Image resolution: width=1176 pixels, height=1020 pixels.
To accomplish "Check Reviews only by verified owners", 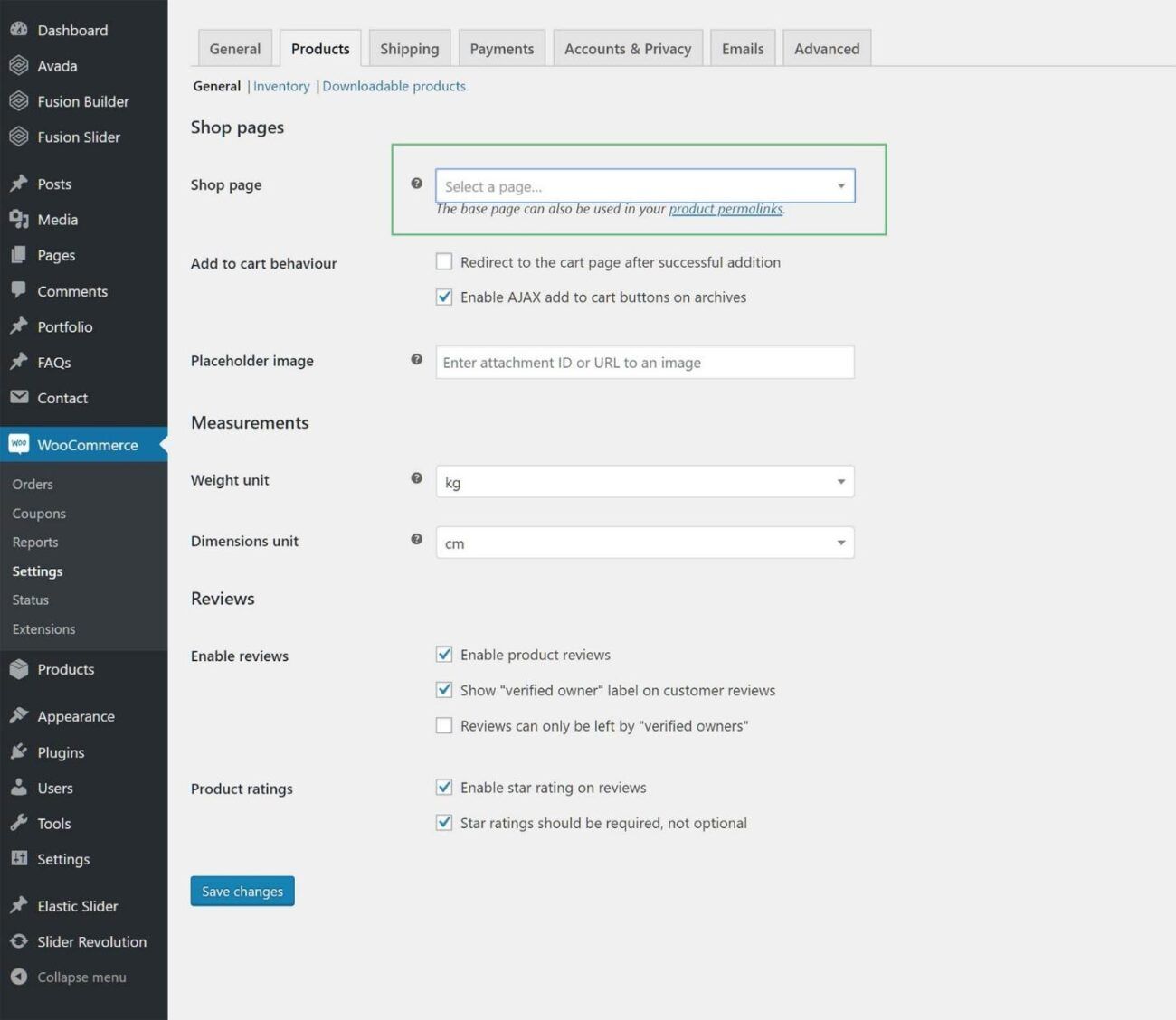I will tap(444, 725).
